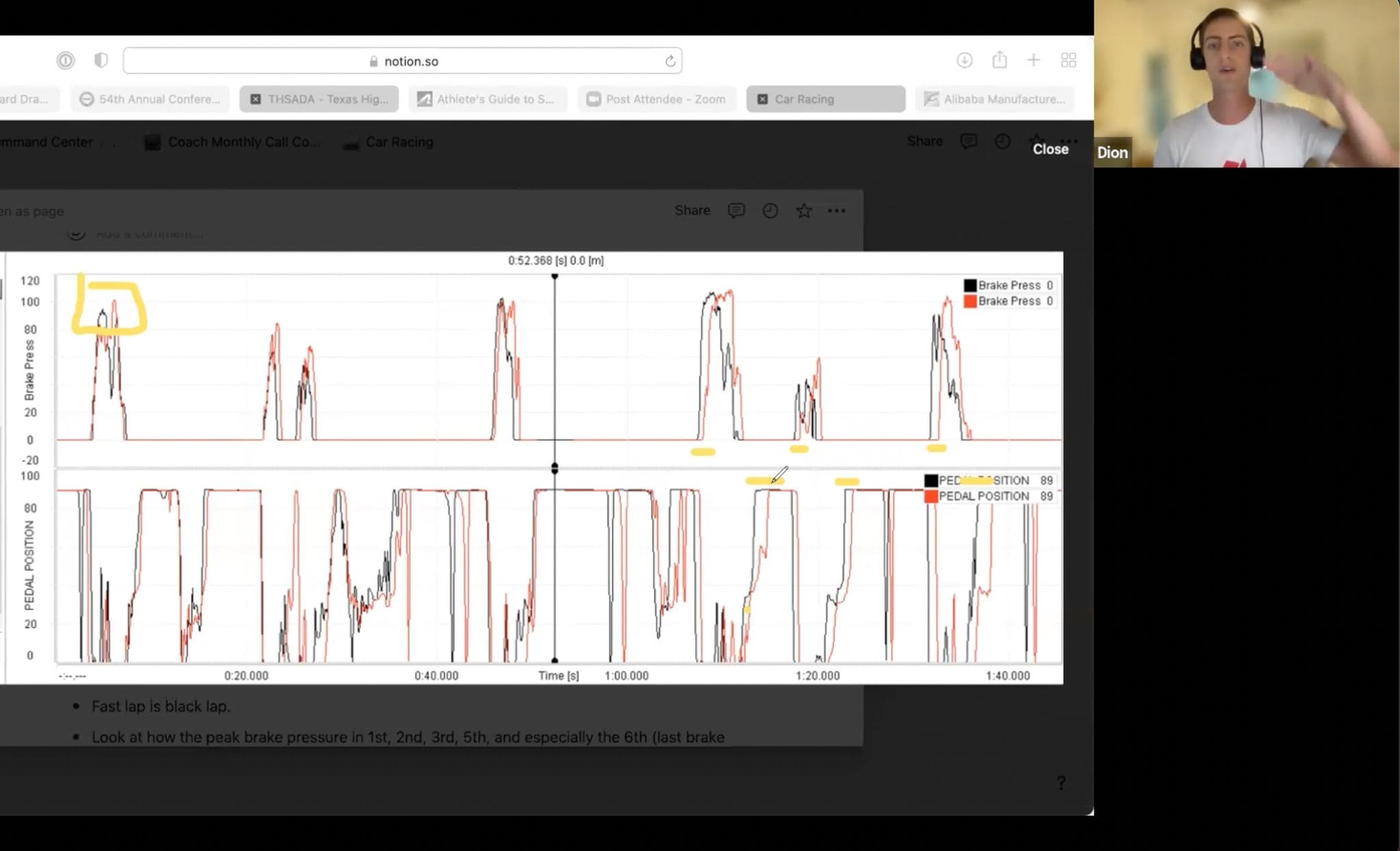This screenshot has width=1400, height=851.
Task: Show the tab overview grid
Action: [x=1068, y=60]
